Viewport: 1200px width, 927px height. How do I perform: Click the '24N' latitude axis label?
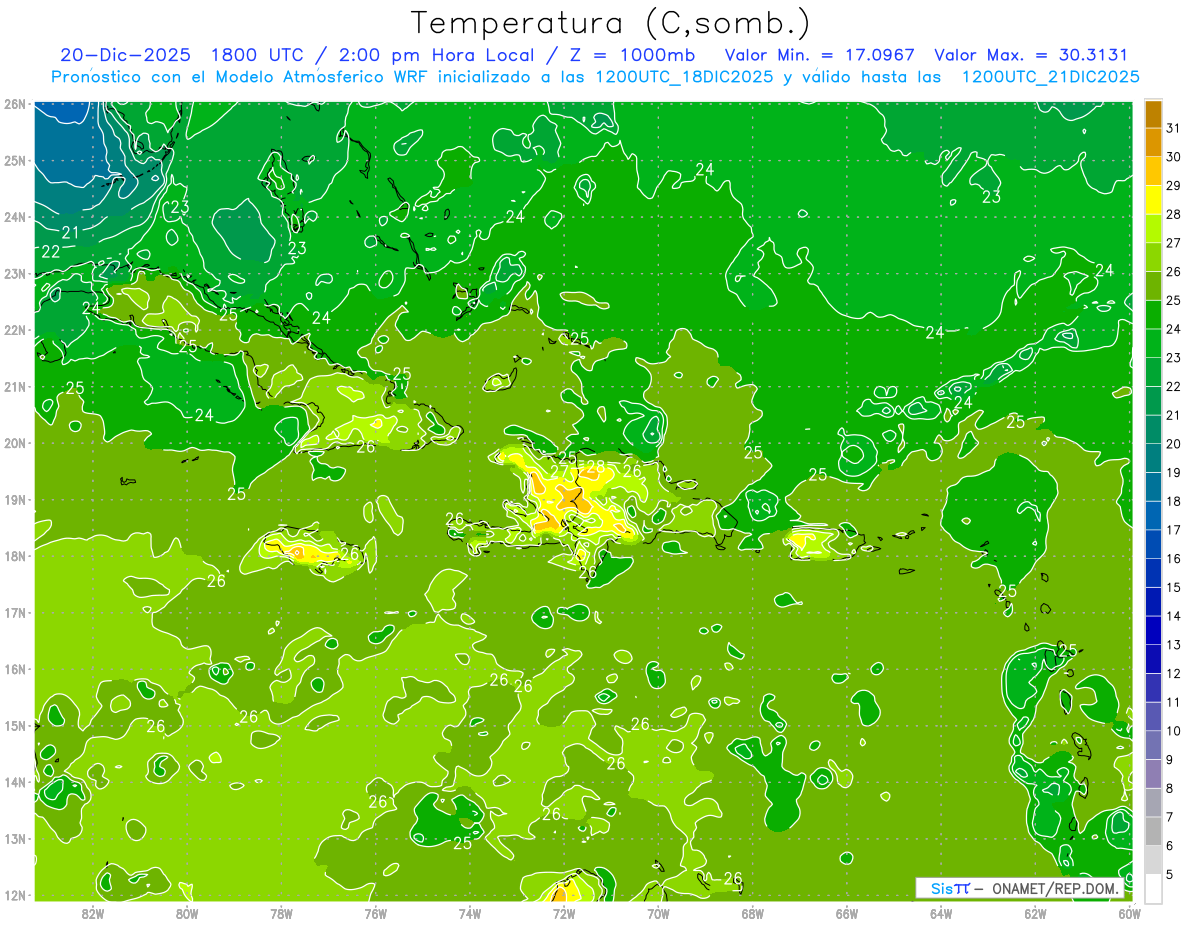coord(15,217)
